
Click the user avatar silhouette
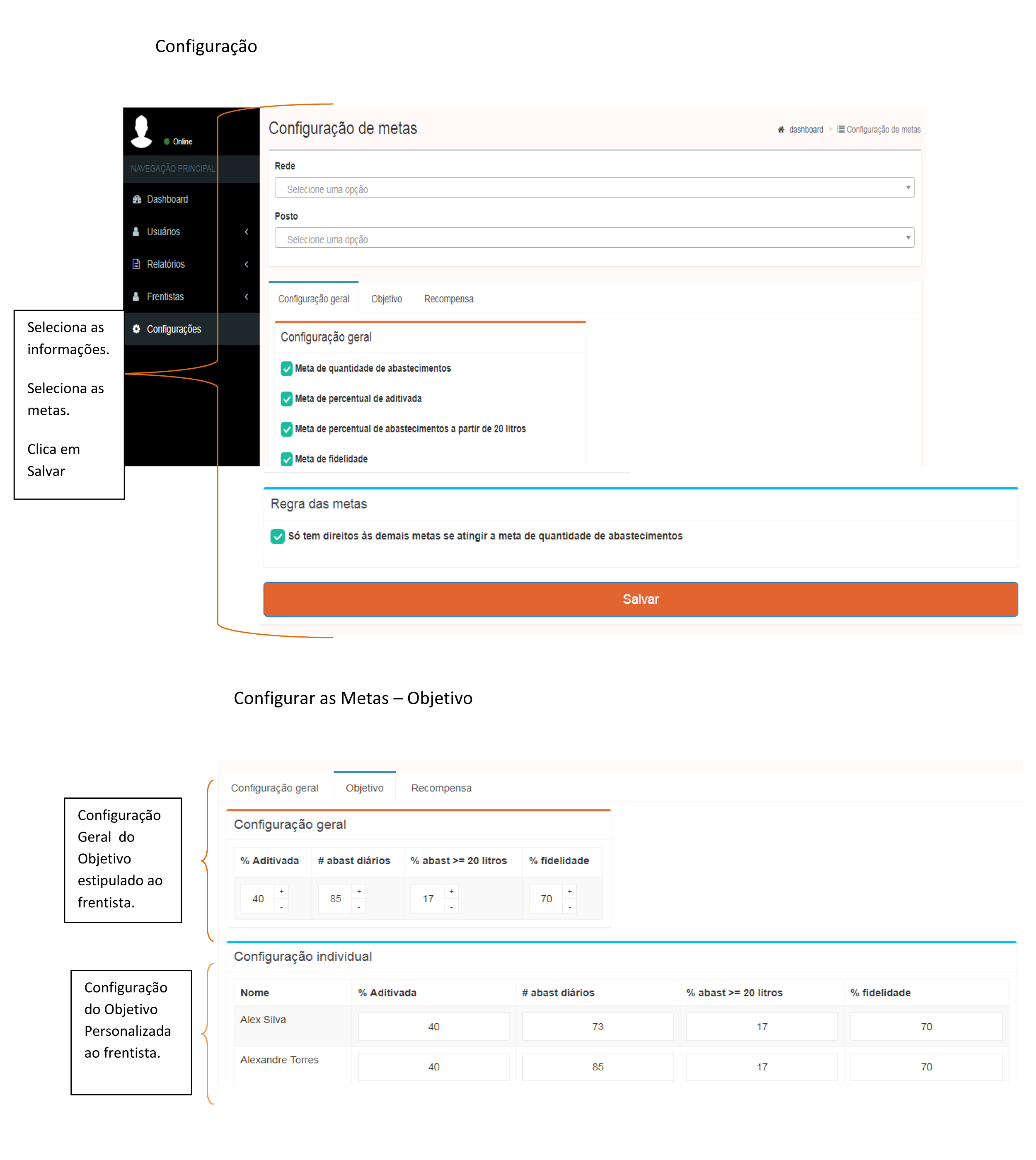tap(142, 131)
